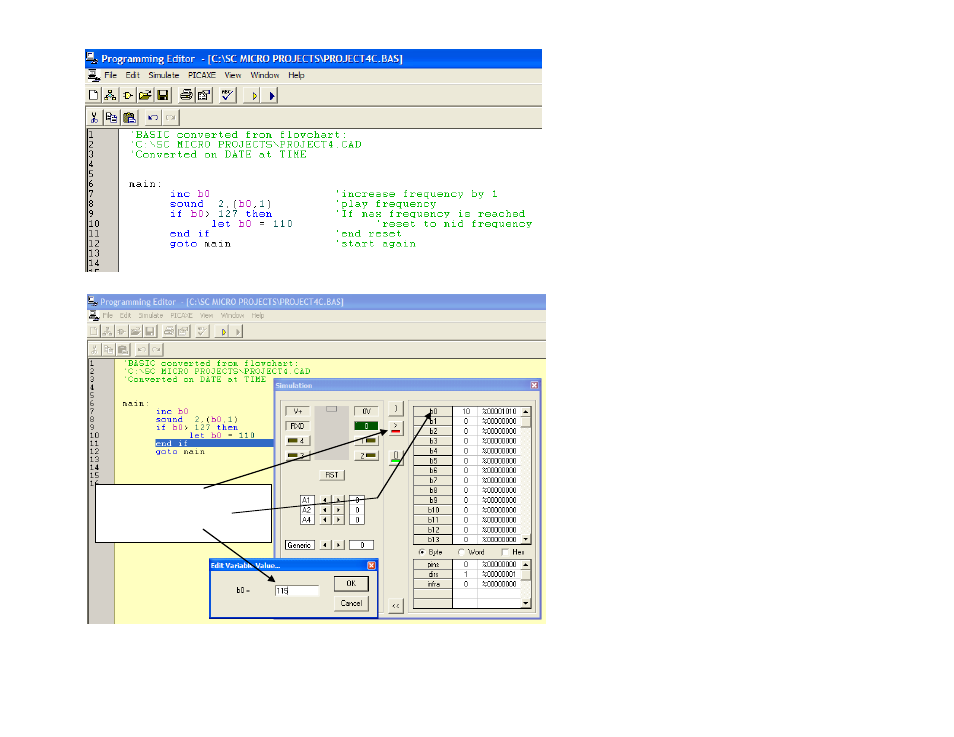Decrease A1 analogue value with left arrow

[x=325, y=500]
